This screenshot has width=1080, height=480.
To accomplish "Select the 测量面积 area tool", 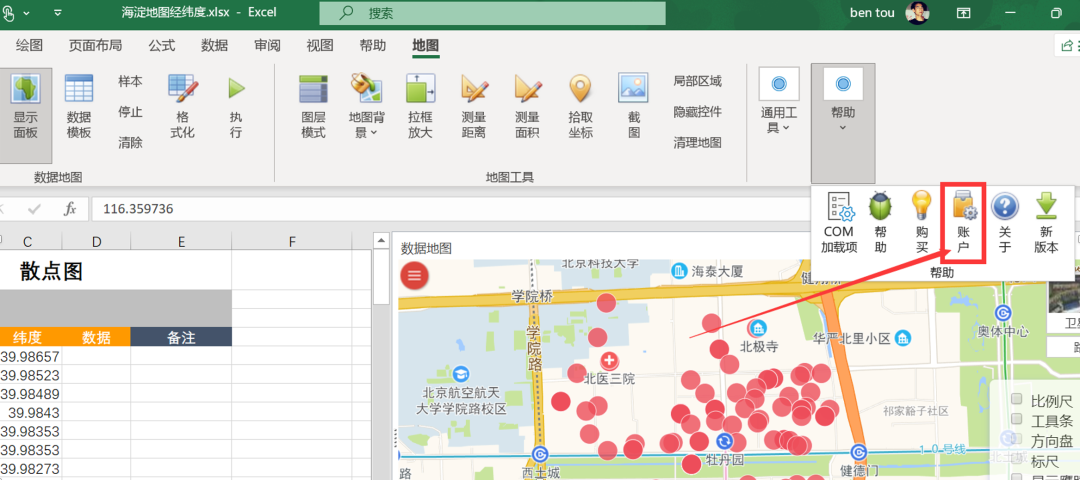I will coord(528,89).
